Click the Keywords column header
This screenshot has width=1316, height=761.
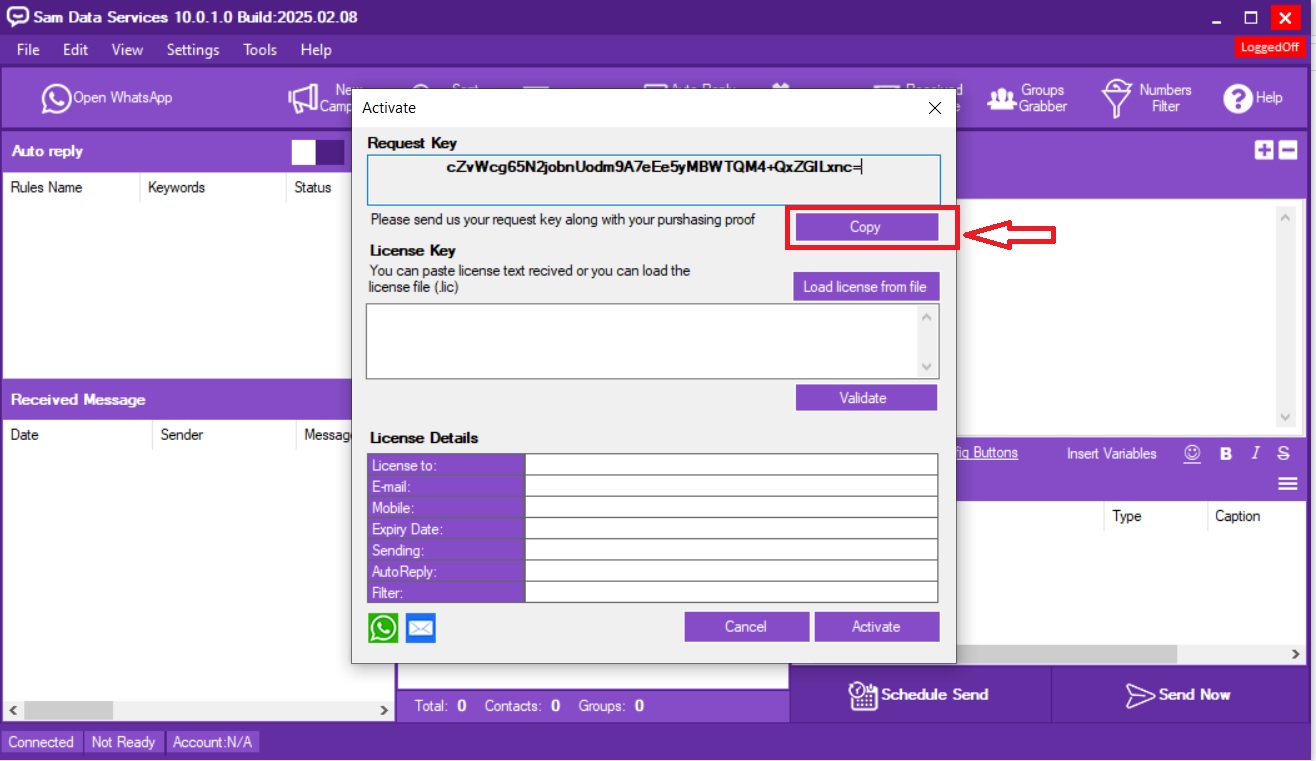point(177,188)
